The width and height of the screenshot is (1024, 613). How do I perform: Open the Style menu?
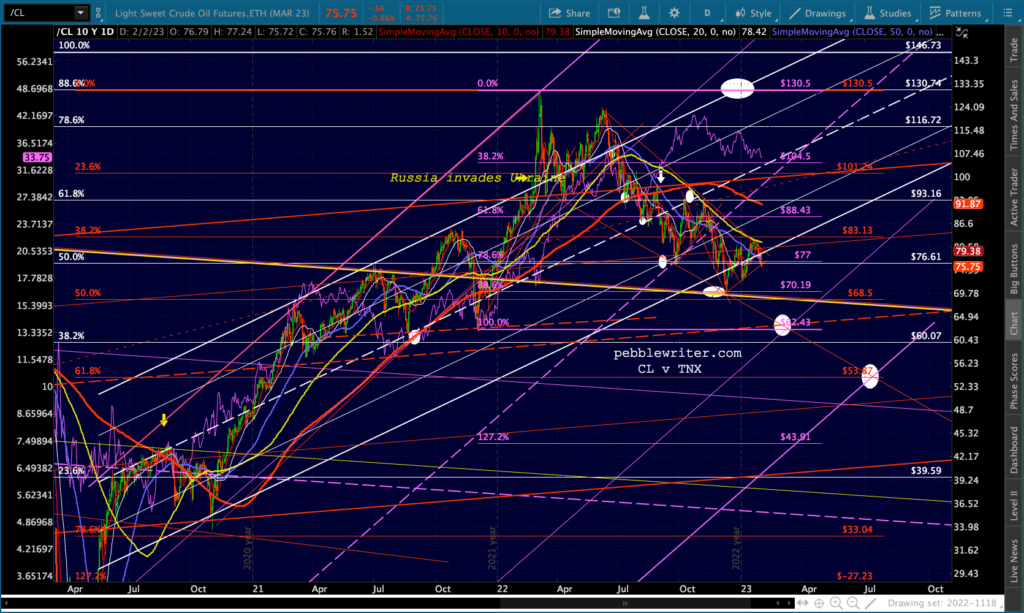753,13
